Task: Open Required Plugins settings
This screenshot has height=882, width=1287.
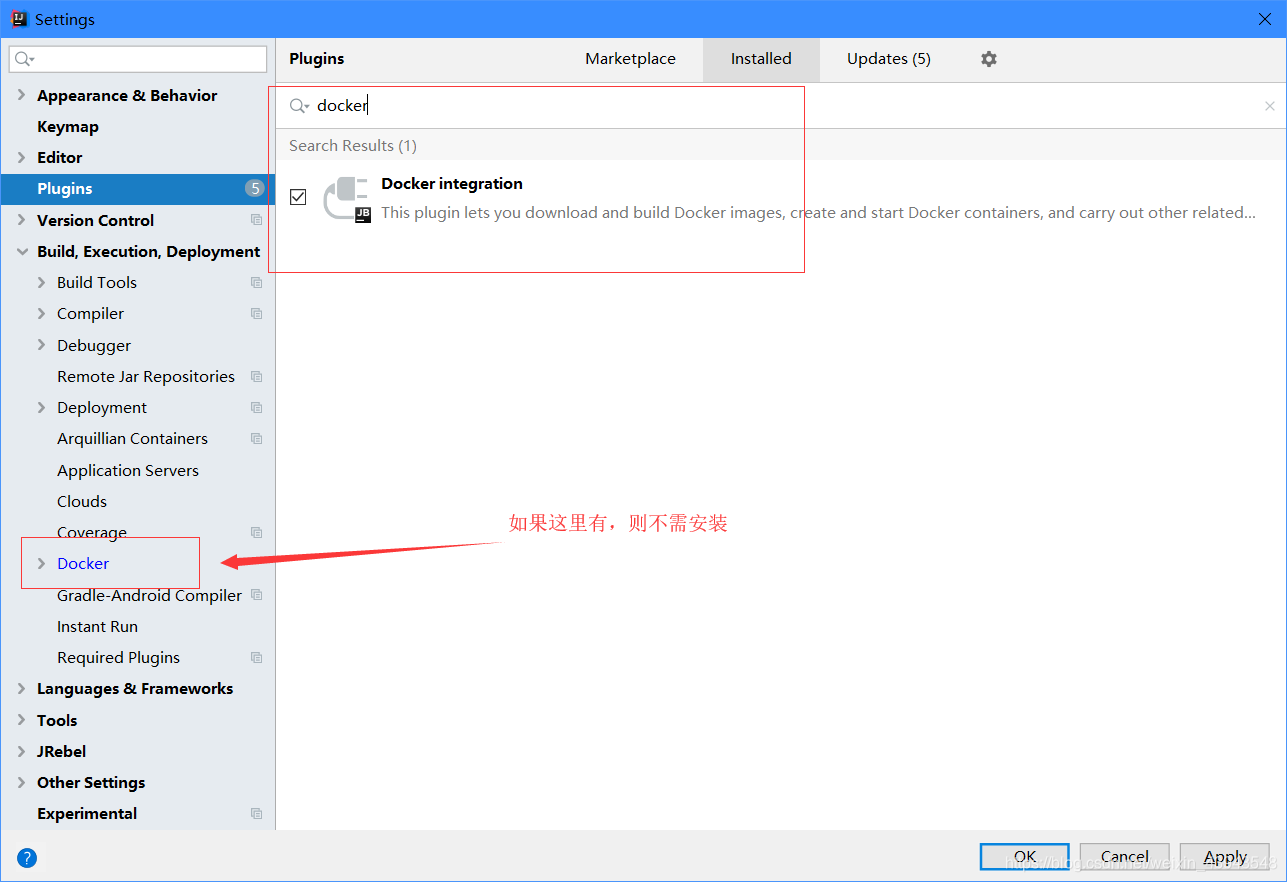Action: coord(118,658)
